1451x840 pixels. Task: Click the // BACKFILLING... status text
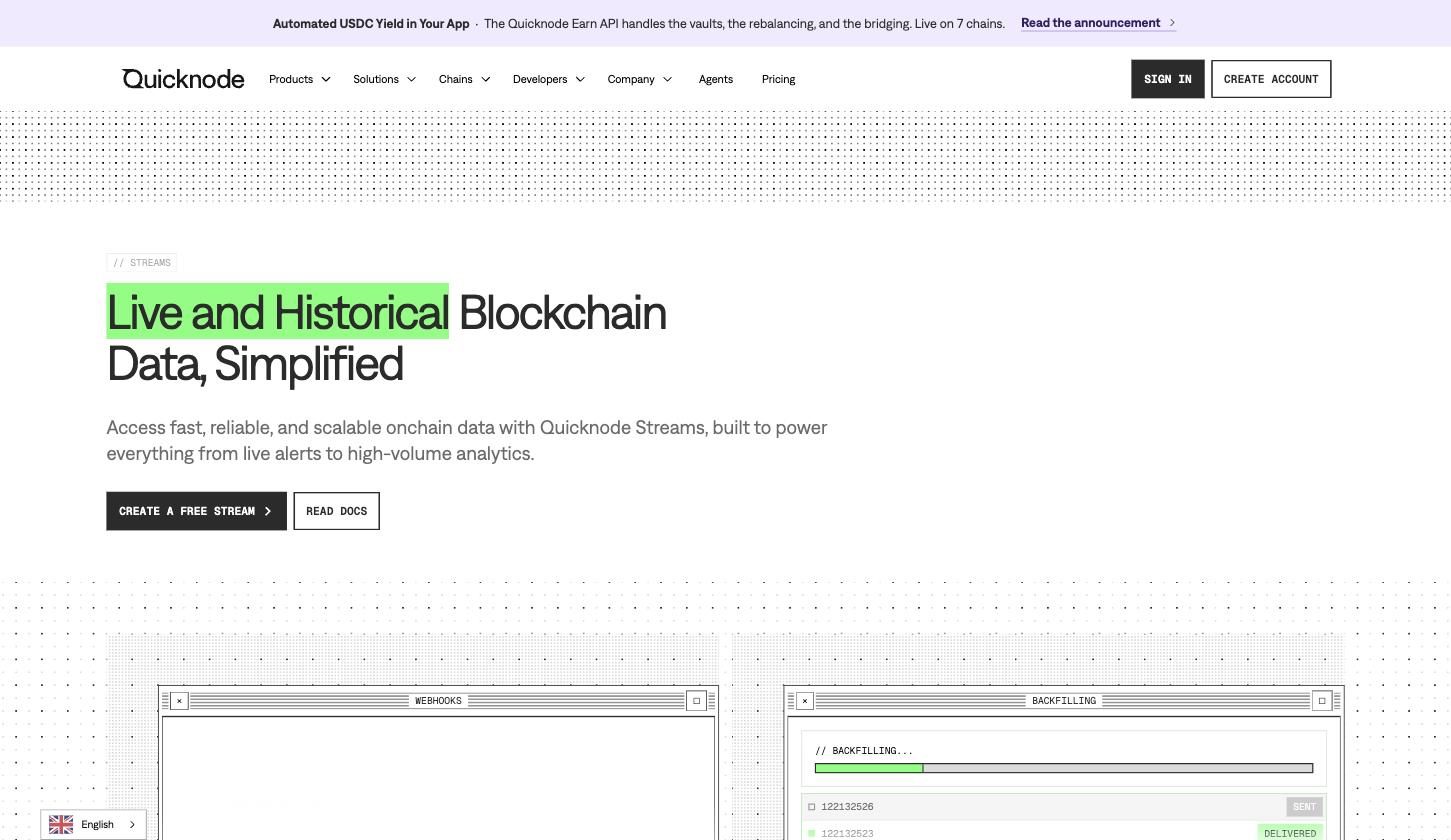[x=864, y=751]
